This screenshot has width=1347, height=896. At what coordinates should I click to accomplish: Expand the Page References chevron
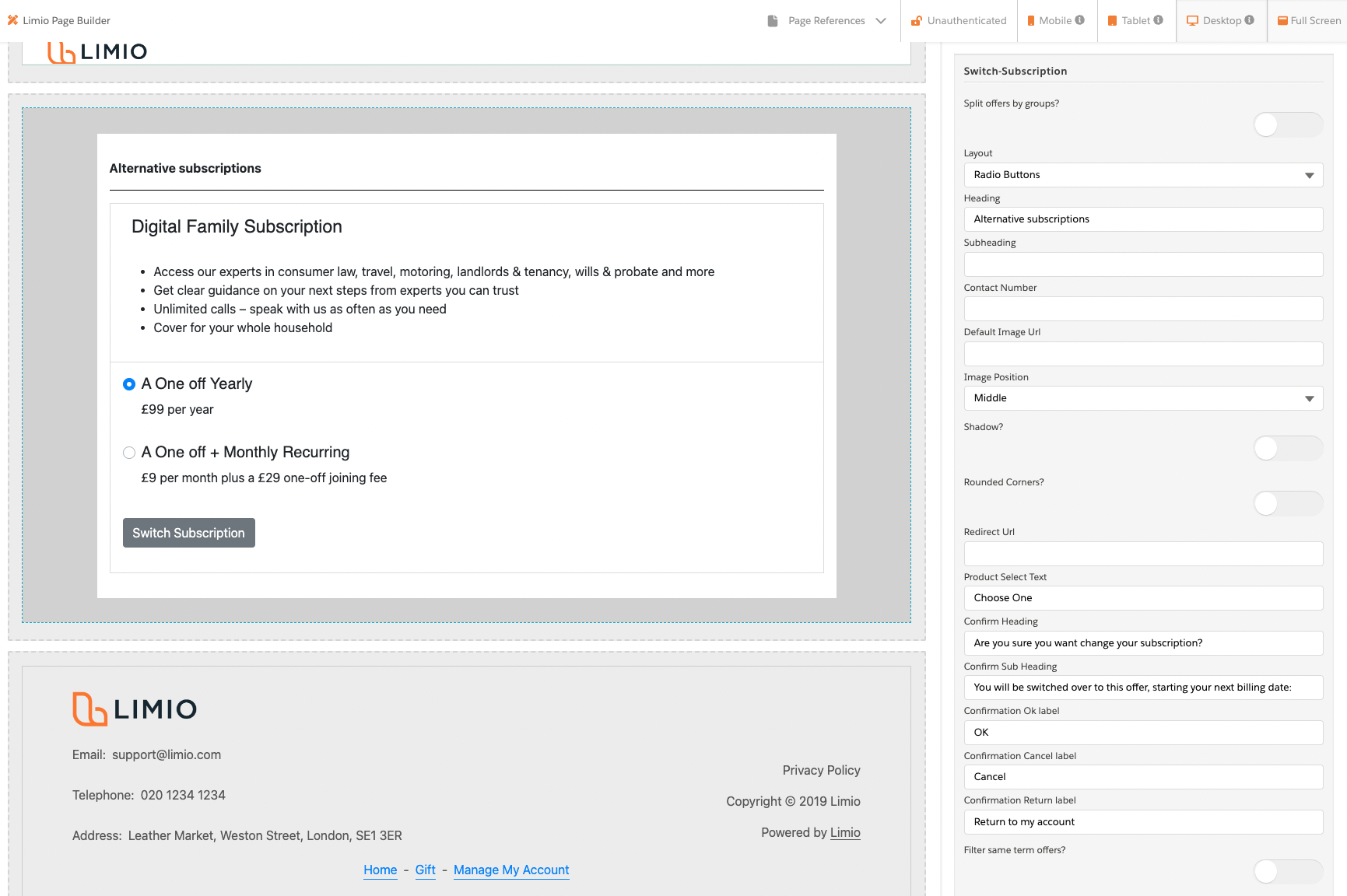coord(881,21)
